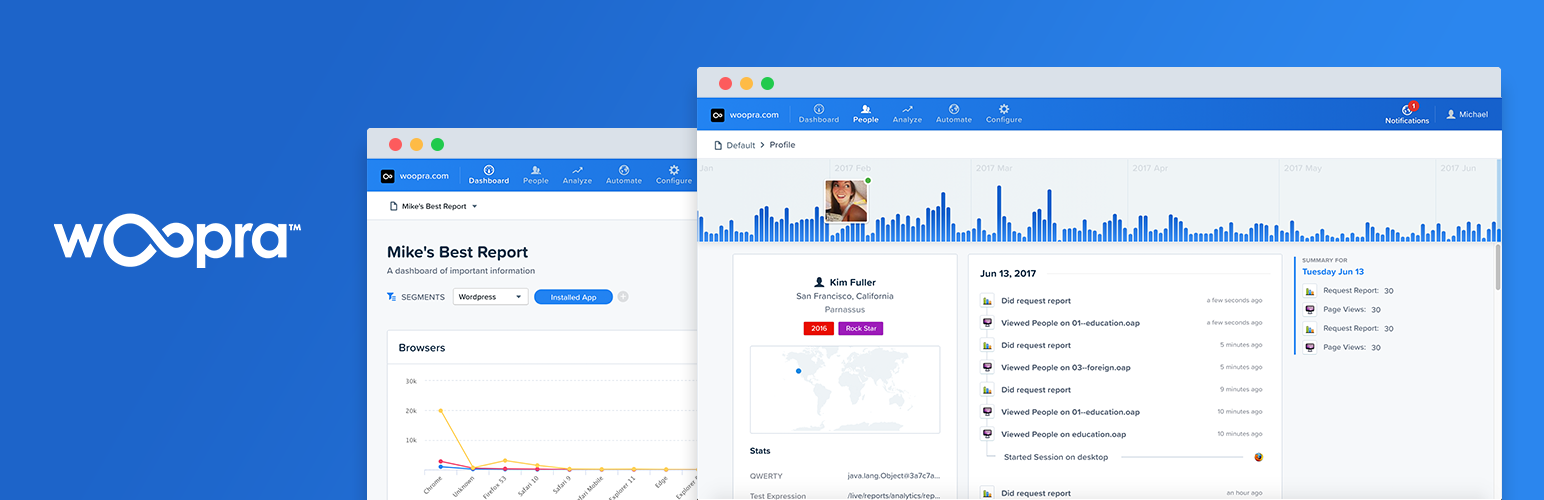This screenshot has height=500, width=1544.
Task: Click Kim Fuller's avatar photo on the timeline
Action: coord(845,201)
